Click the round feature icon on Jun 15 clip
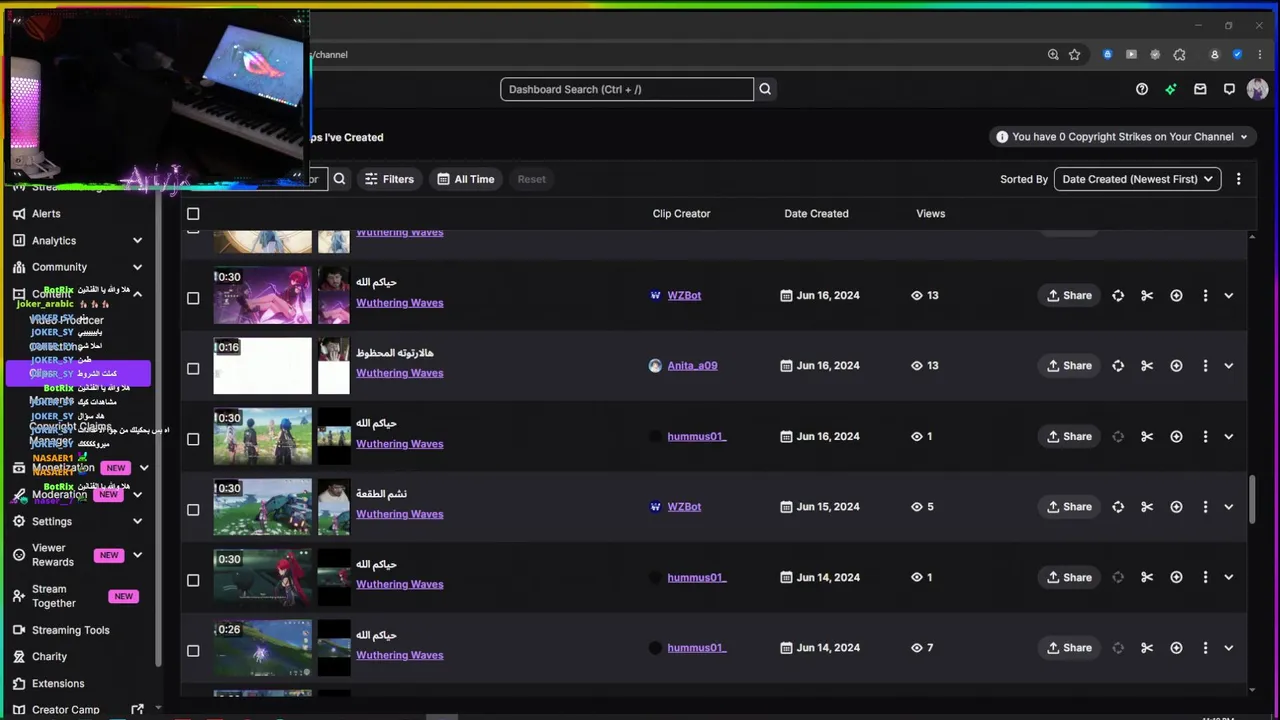1280x720 pixels. point(1118,507)
